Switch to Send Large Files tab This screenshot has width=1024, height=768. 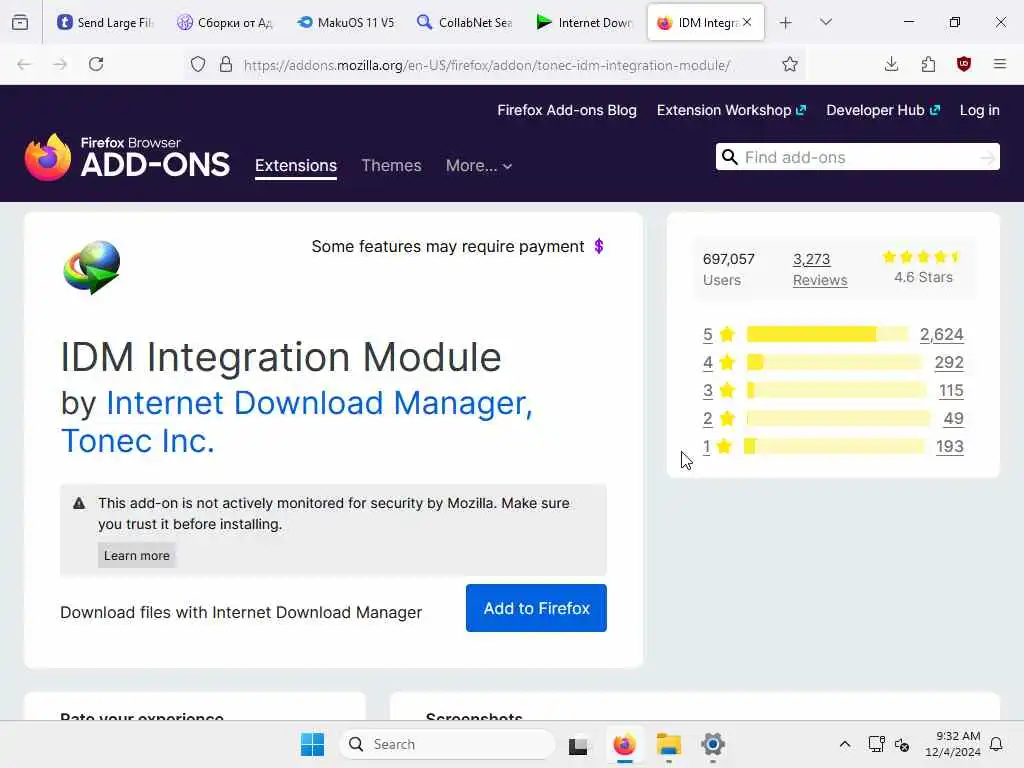point(105,22)
